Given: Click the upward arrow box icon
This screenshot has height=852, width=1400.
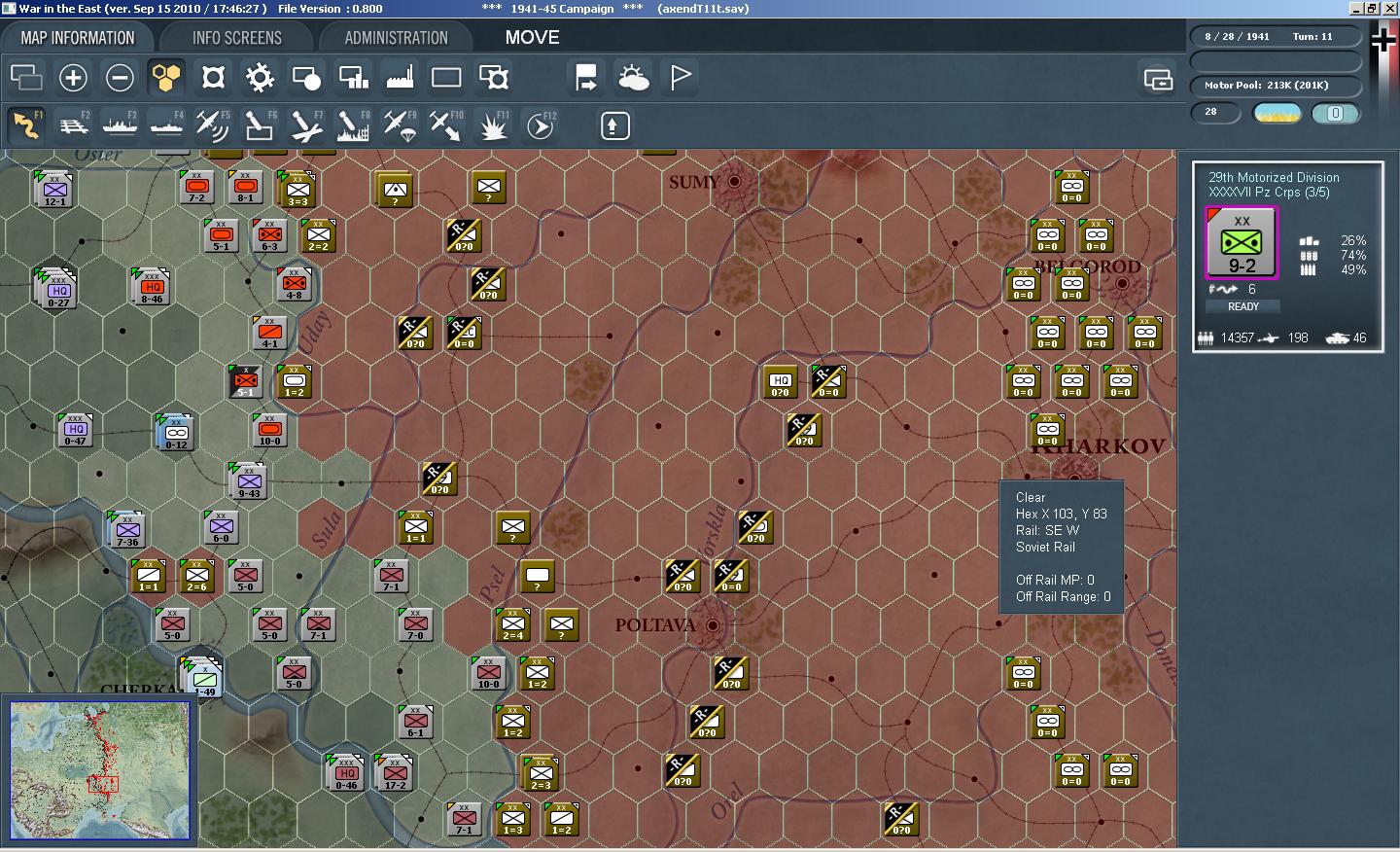Looking at the screenshot, I should click(x=615, y=125).
